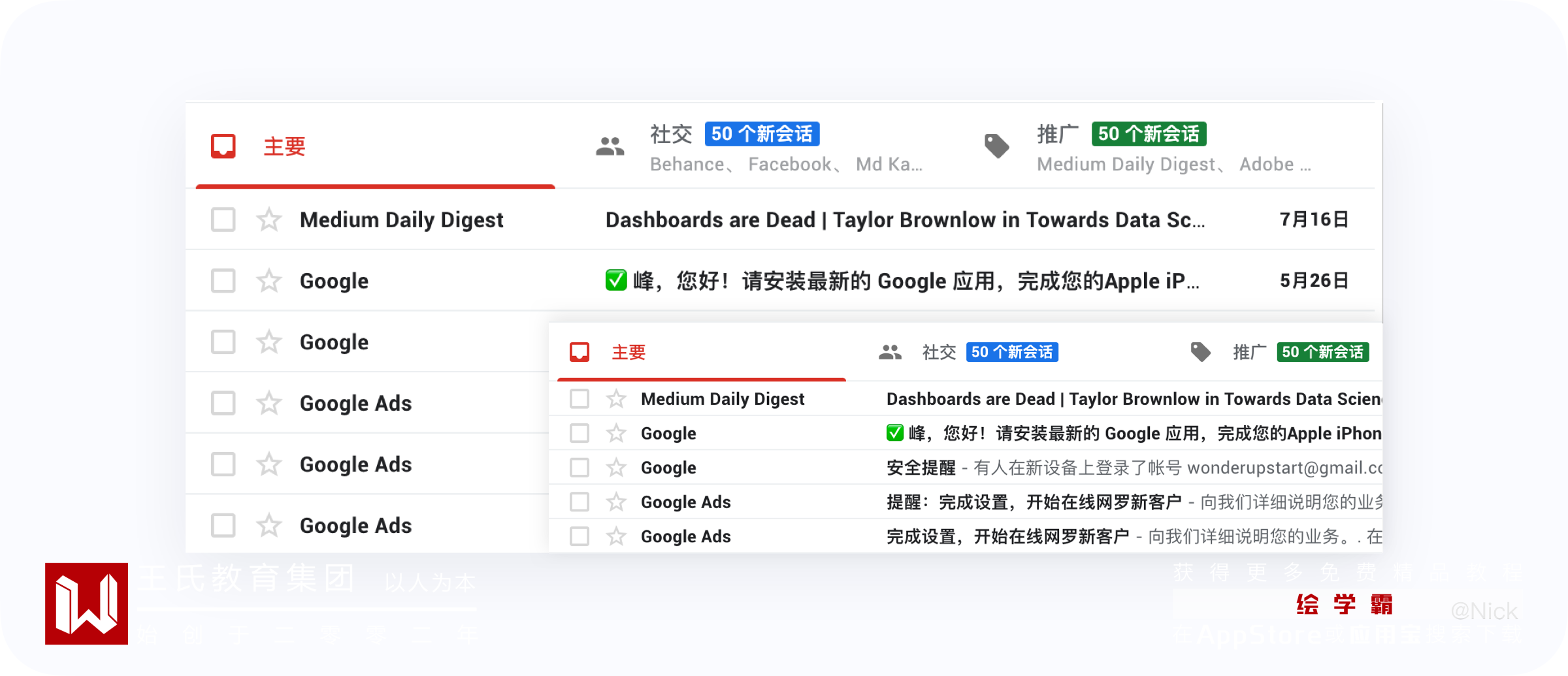Open the small-panel subject 'Dashboards are Dead | Taylor Brownlow'
Screen dimensions: 1568x676
1134,399
